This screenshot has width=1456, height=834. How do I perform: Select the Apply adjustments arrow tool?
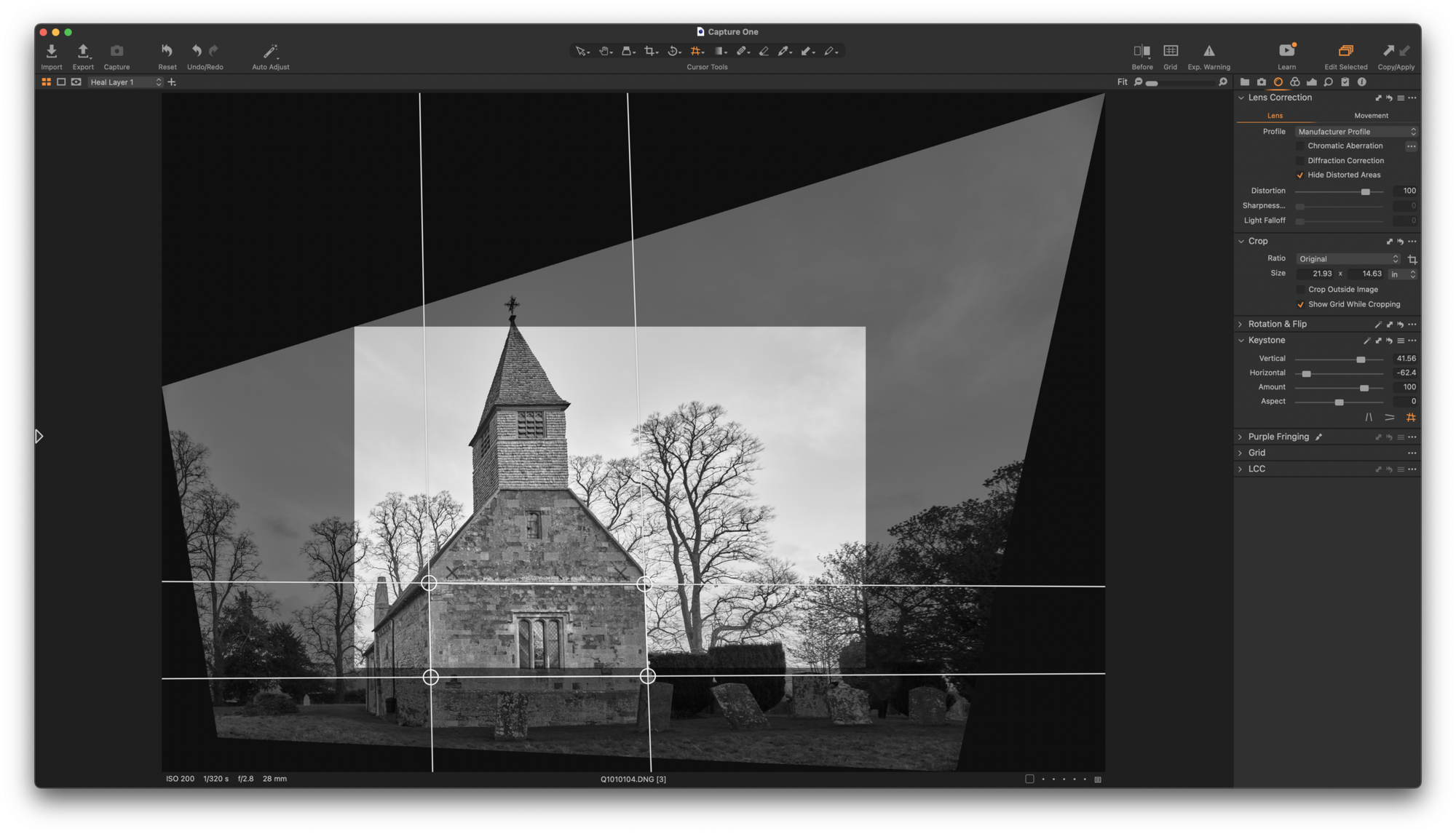click(807, 51)
